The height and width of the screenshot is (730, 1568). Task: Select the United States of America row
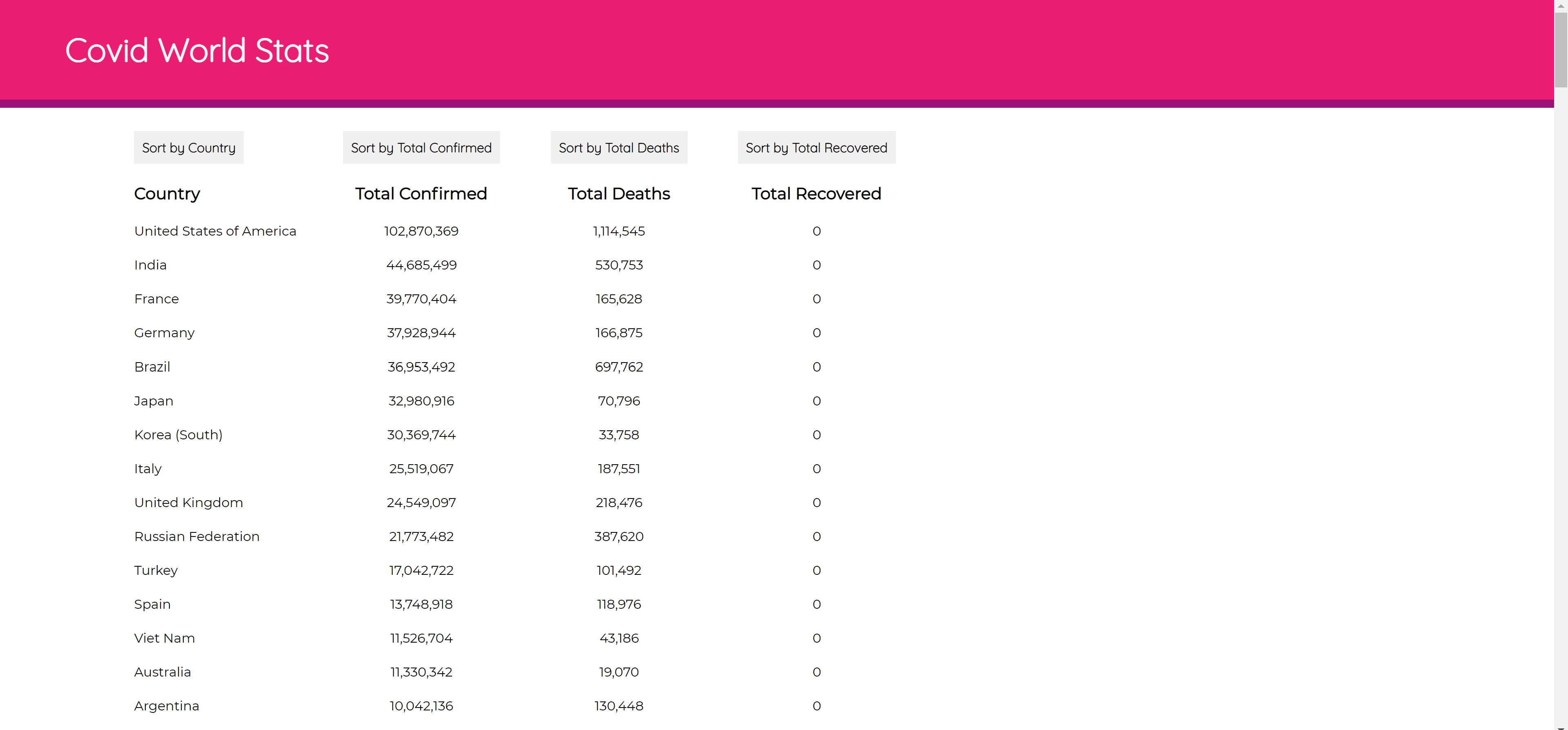pos(215,231)
